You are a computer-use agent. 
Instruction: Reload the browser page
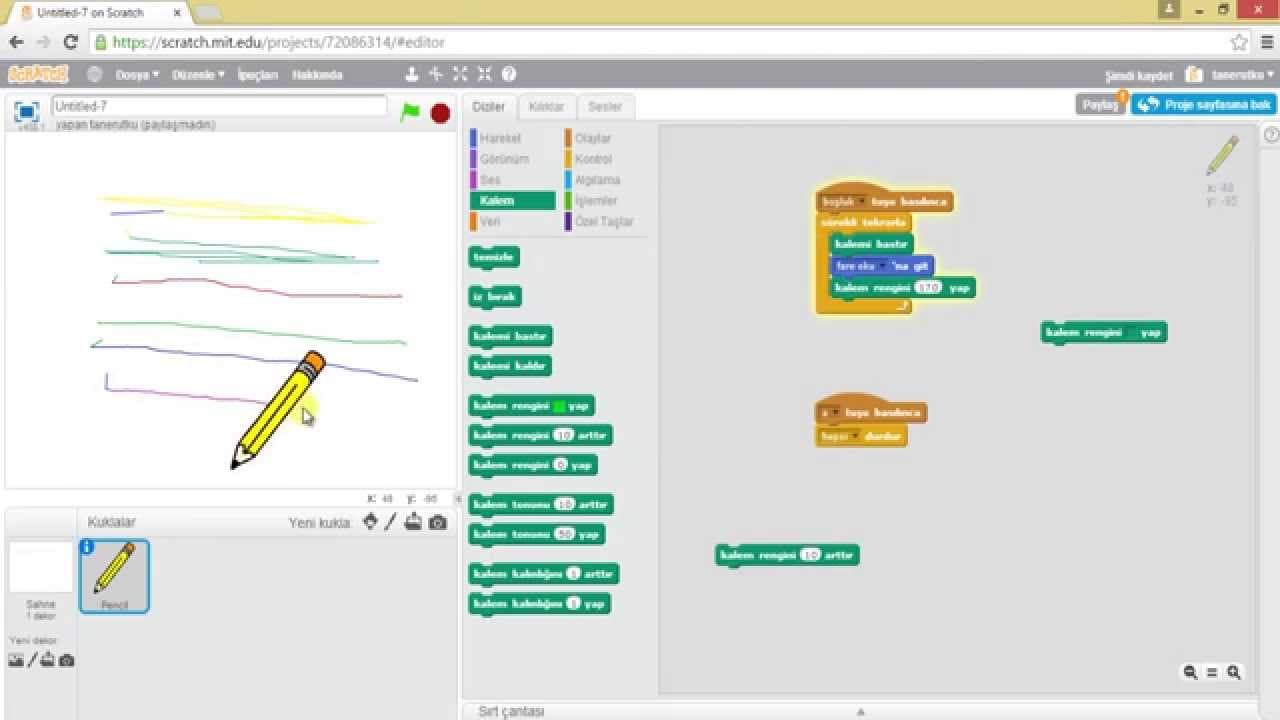pyautogui.click(x=70, y=42)
